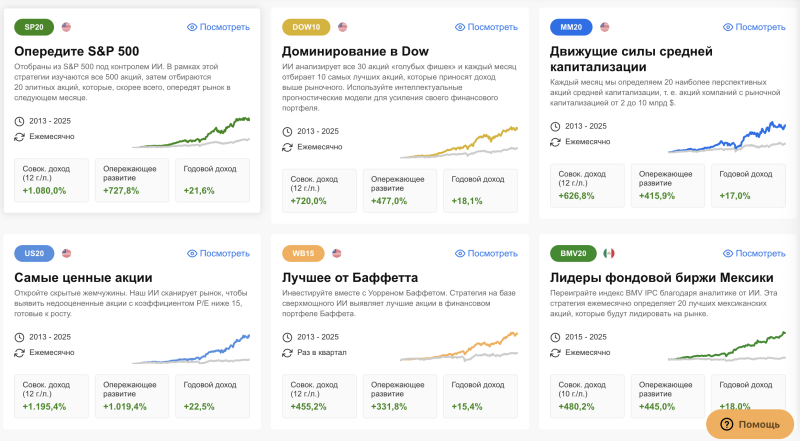Viewport: 800px width, 441px height.
Task: Select the green SP20 strategy badge
Action: click(x=34, y=27)
